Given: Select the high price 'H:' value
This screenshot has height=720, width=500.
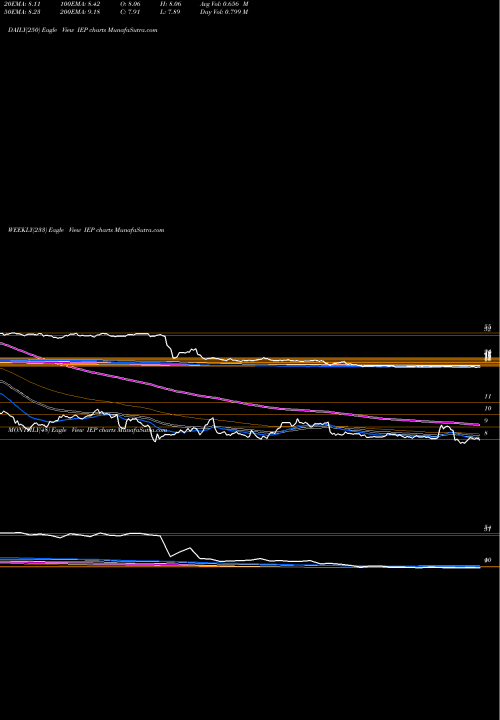Looking at the screenshot, I should tap(172, 4).
